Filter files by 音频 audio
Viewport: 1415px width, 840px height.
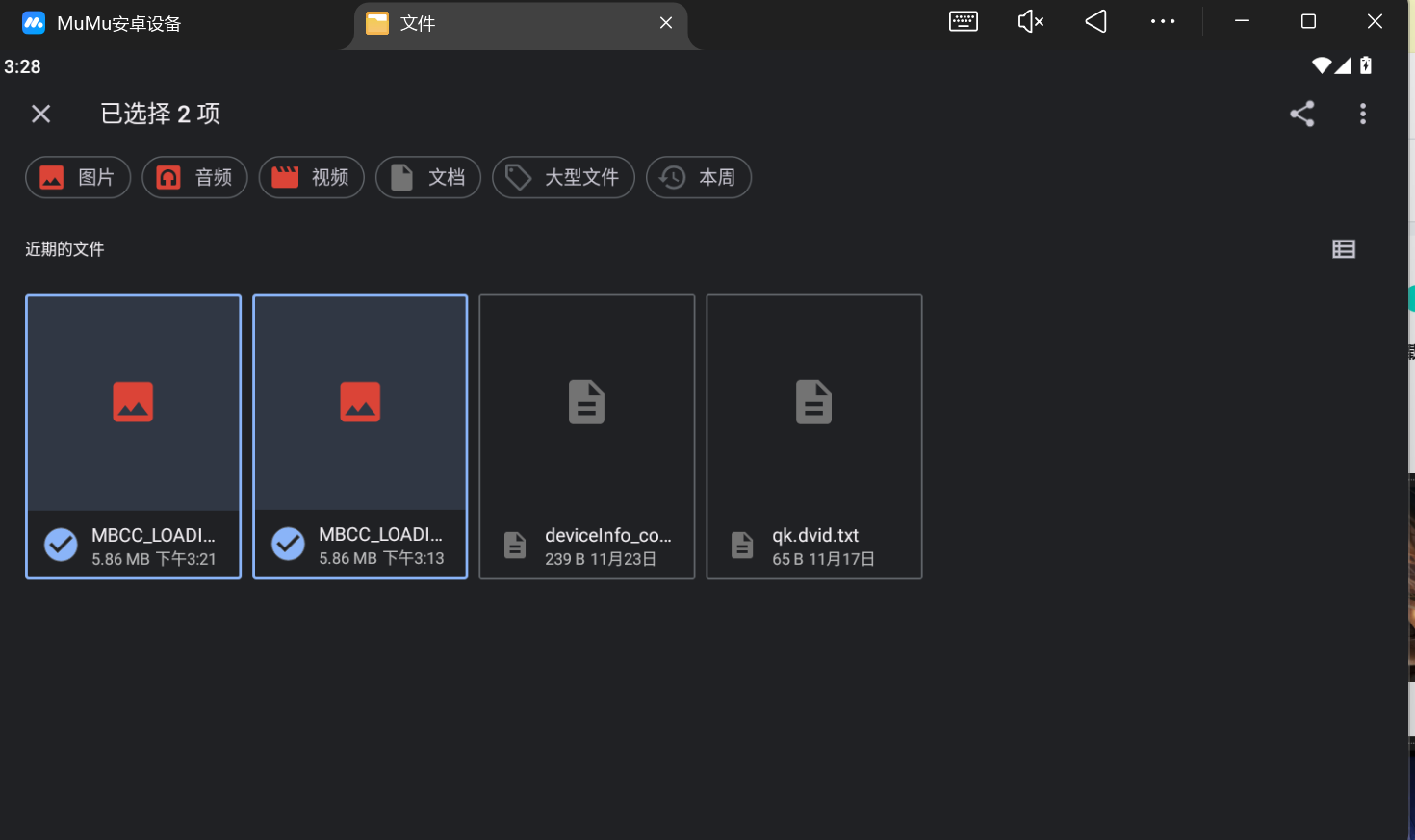coord(194,177)
